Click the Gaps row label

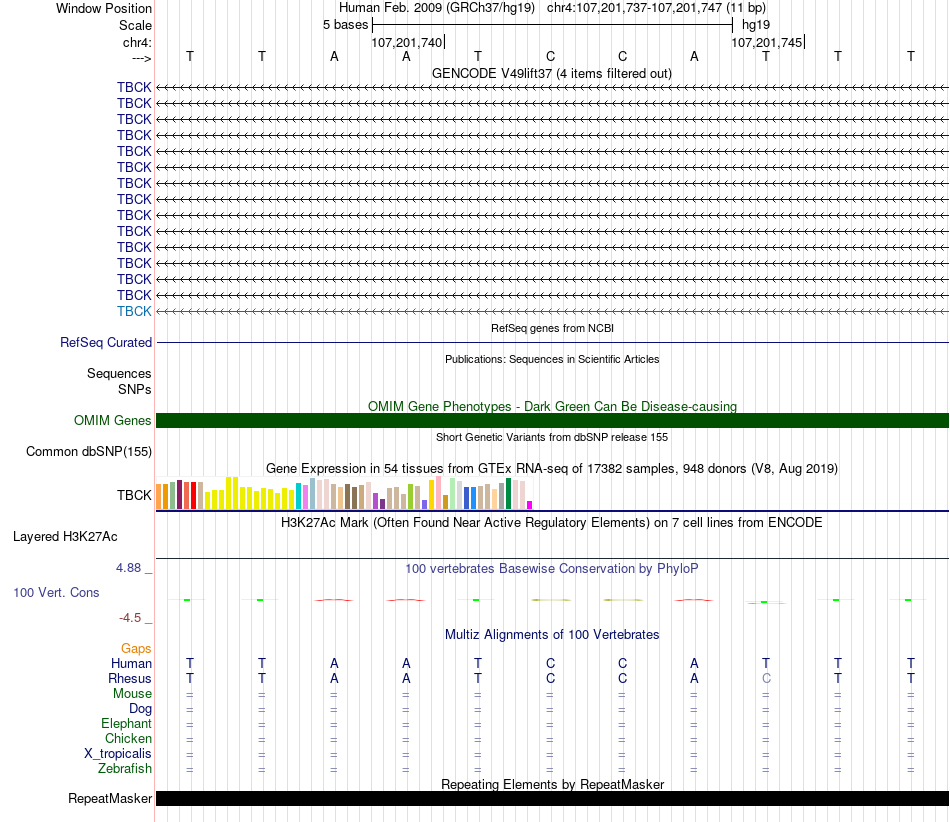pyautogui.click(x=136, y=649)
